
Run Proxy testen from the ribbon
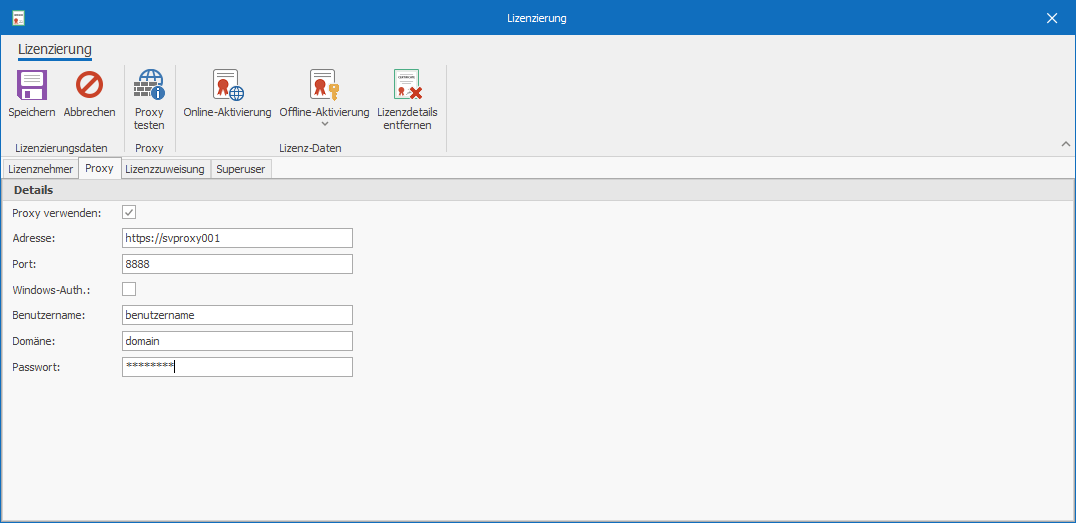click(x=149, y=85)
